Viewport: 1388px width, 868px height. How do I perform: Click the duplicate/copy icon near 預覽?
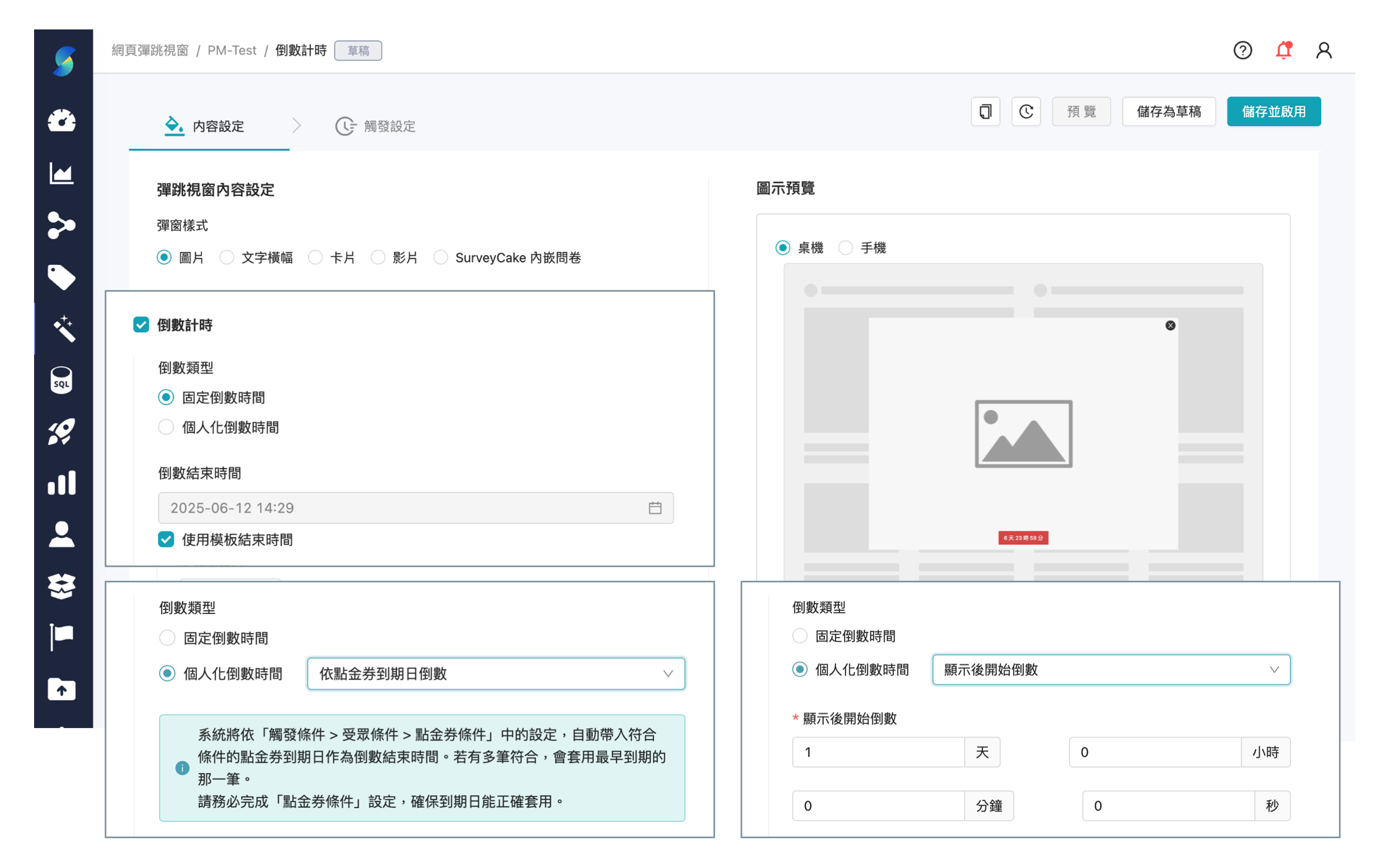(x=986, y=112)
